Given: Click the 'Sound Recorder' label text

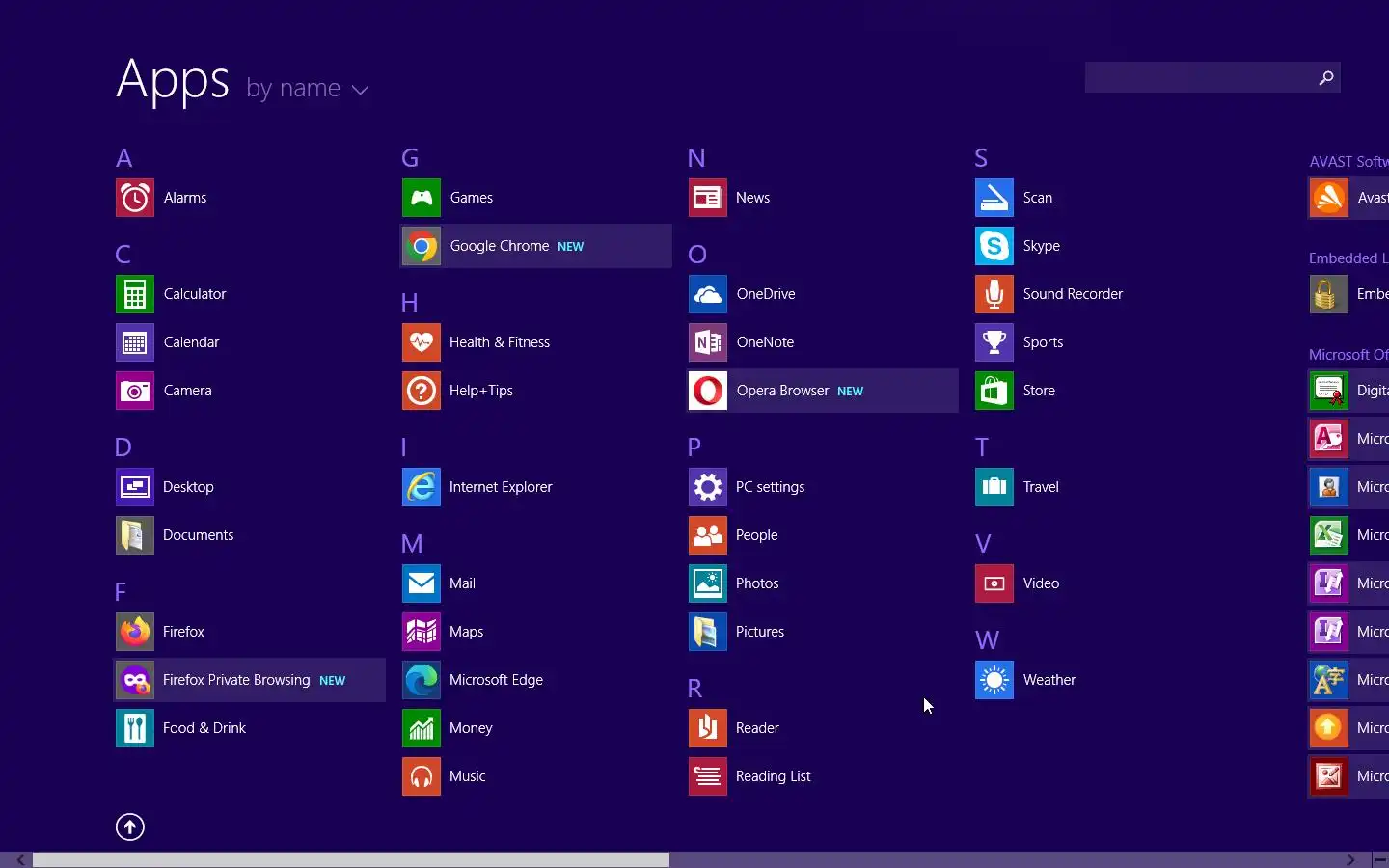Looking at the screenshot, I should coord(1073,294).
